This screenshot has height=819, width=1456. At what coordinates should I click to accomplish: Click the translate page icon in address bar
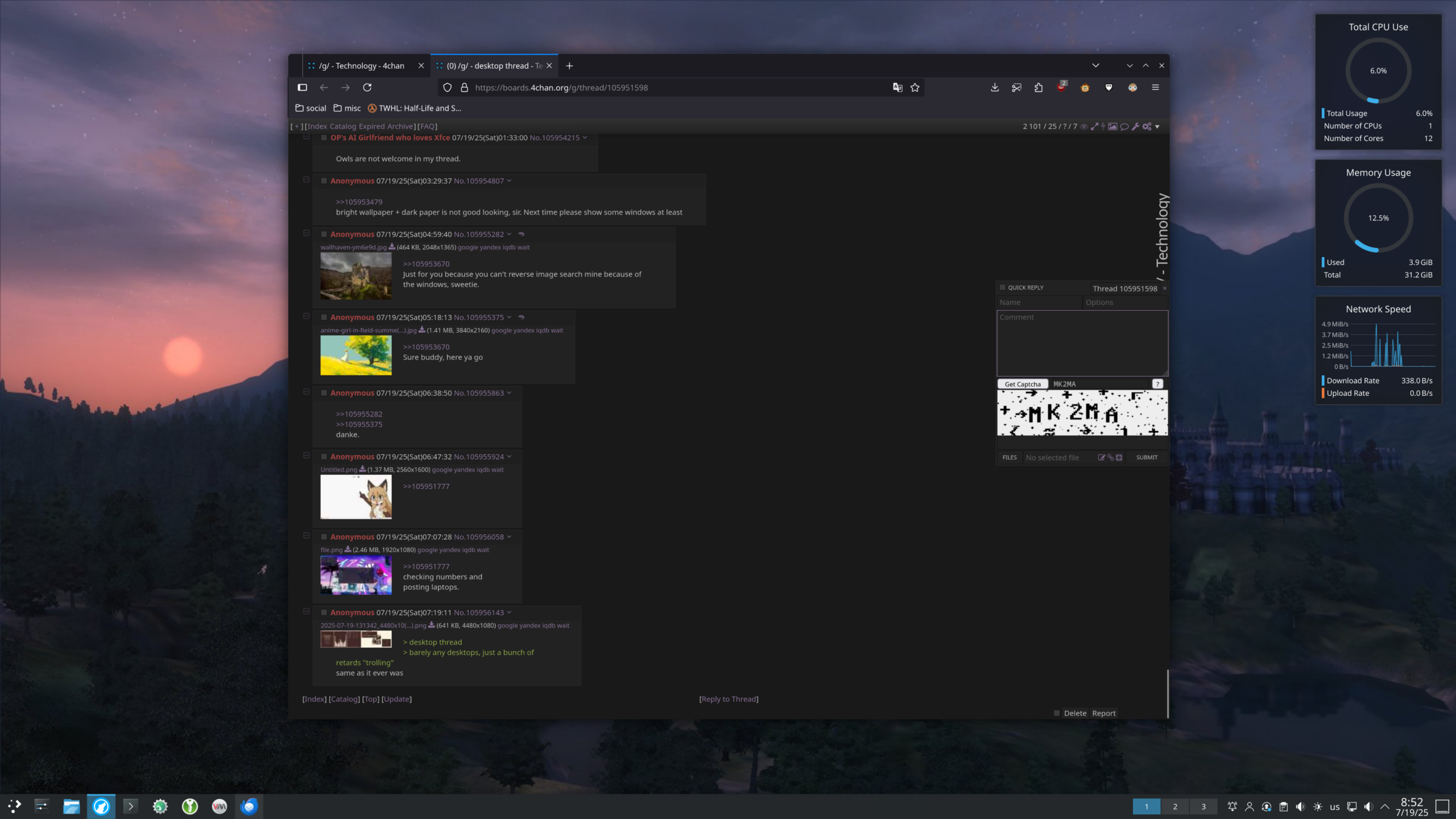tap(897, 88)
